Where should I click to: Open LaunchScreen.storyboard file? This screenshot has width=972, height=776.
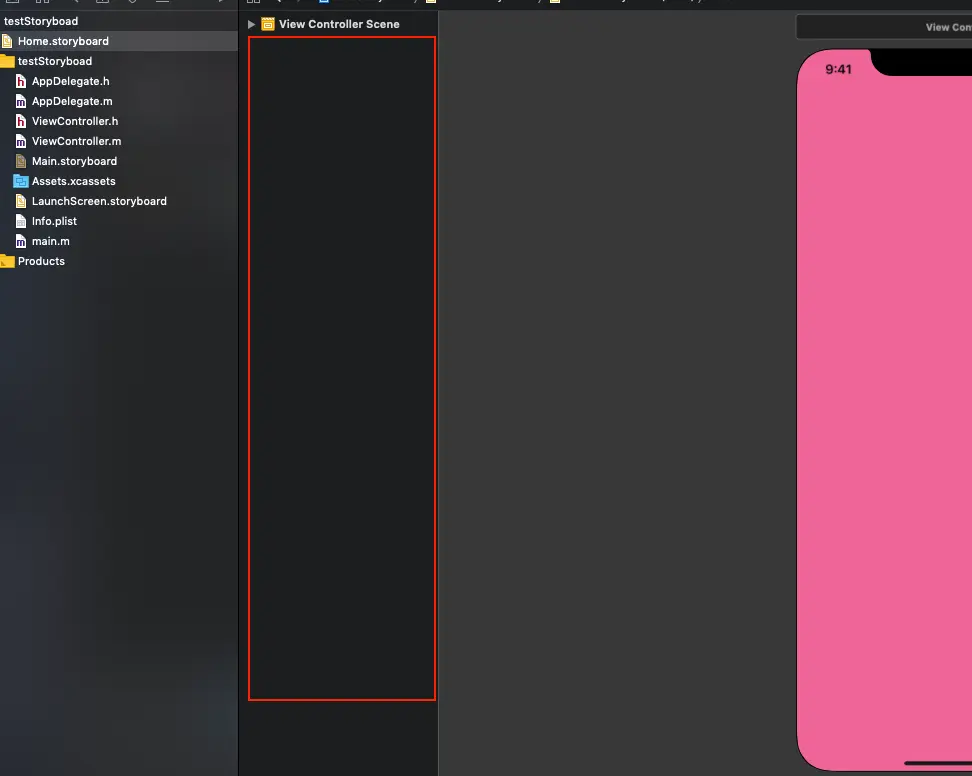[99, 201]
